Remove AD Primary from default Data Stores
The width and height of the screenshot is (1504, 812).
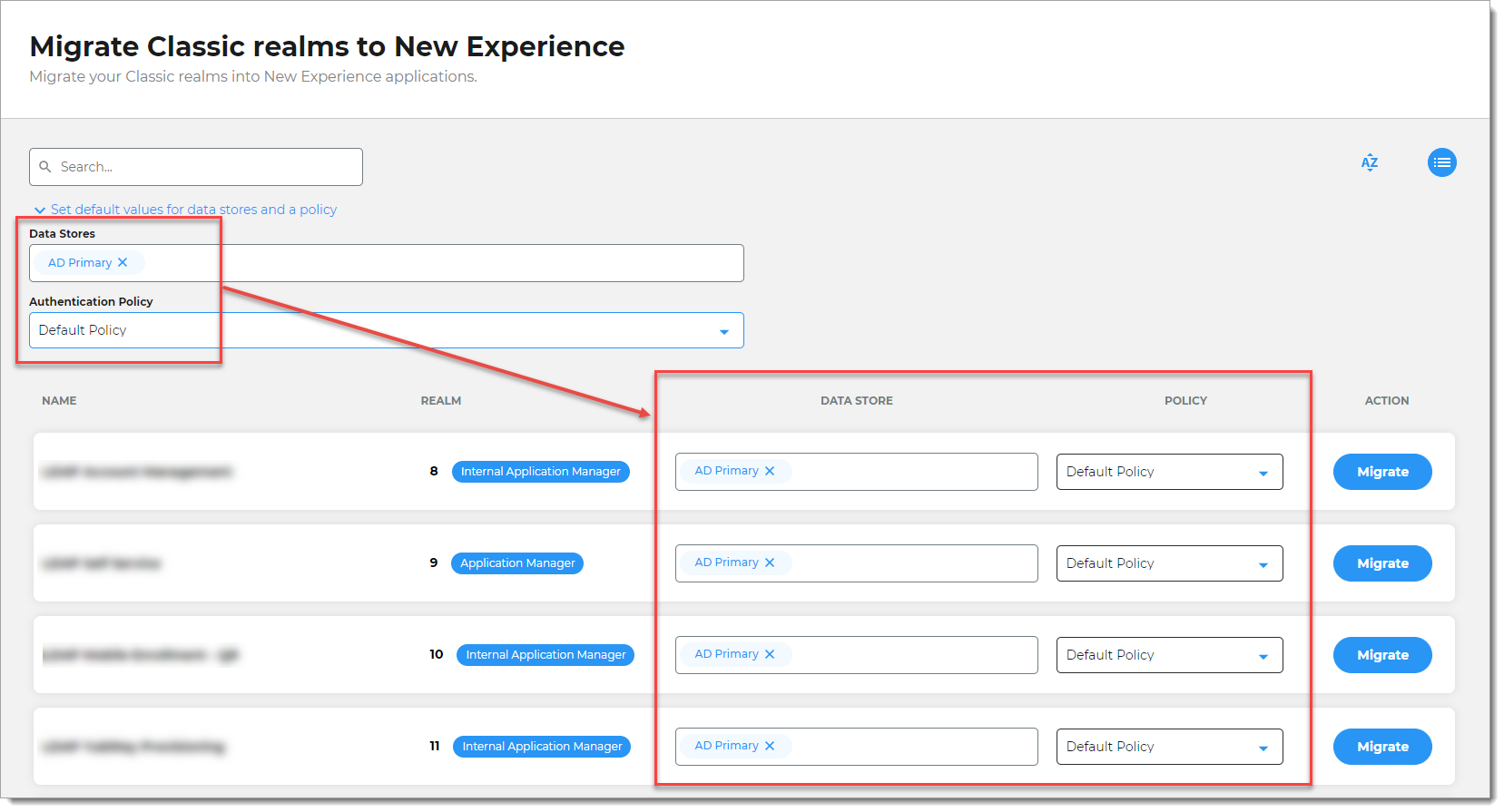coord(123,263)
